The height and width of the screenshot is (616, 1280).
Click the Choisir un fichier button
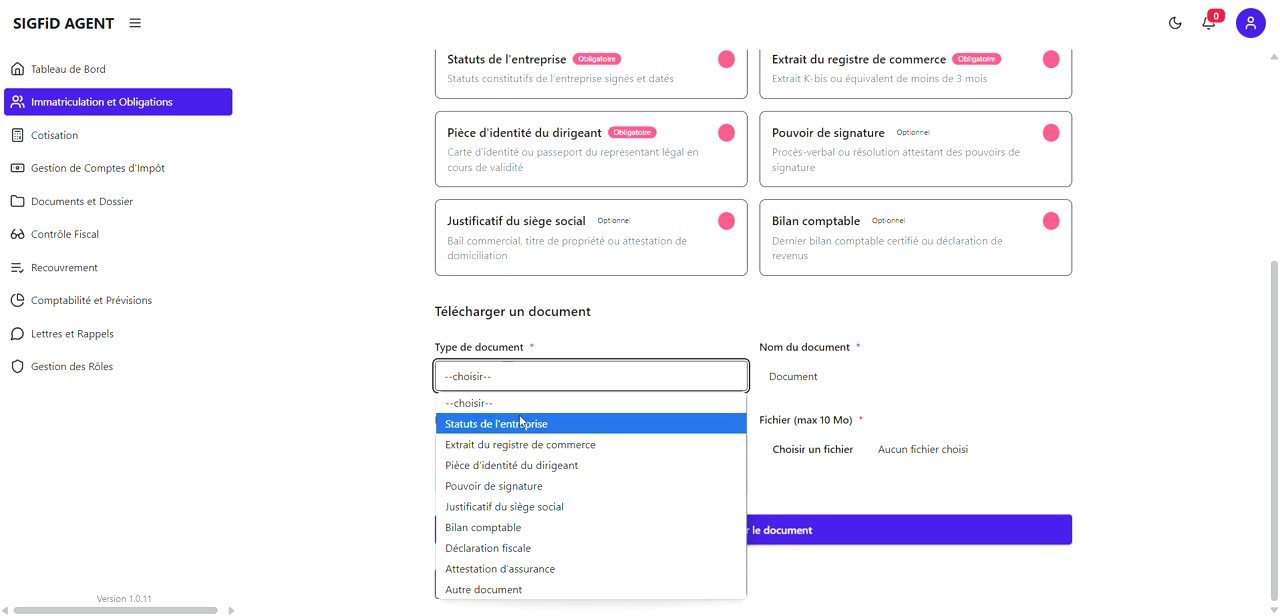pos(812,449)
